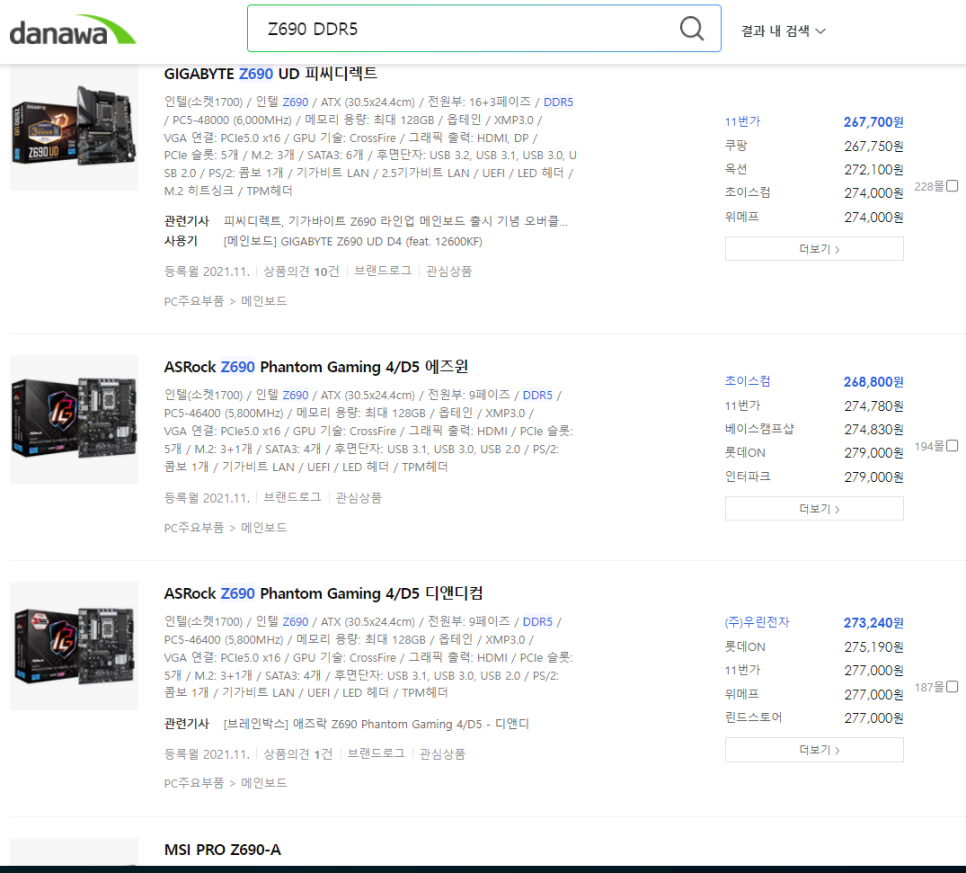The image size is (966, 873).
Task: Tick the 187몰 compare checkbox
Action: [952, 687]
